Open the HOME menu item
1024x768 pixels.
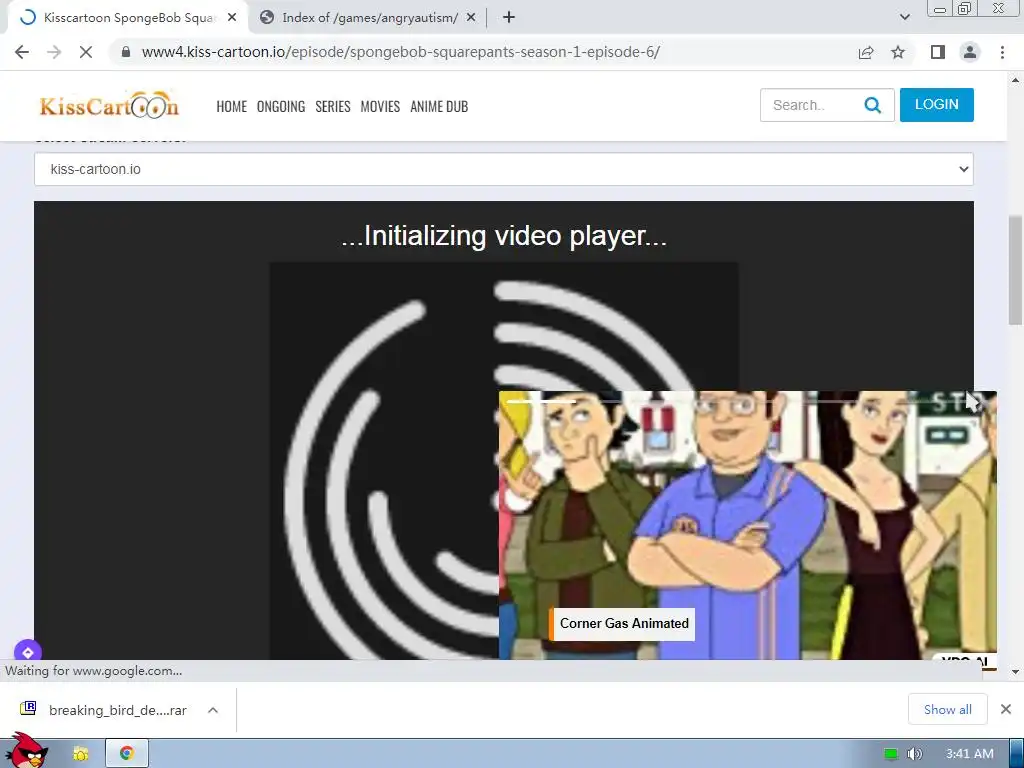[232, 106]
